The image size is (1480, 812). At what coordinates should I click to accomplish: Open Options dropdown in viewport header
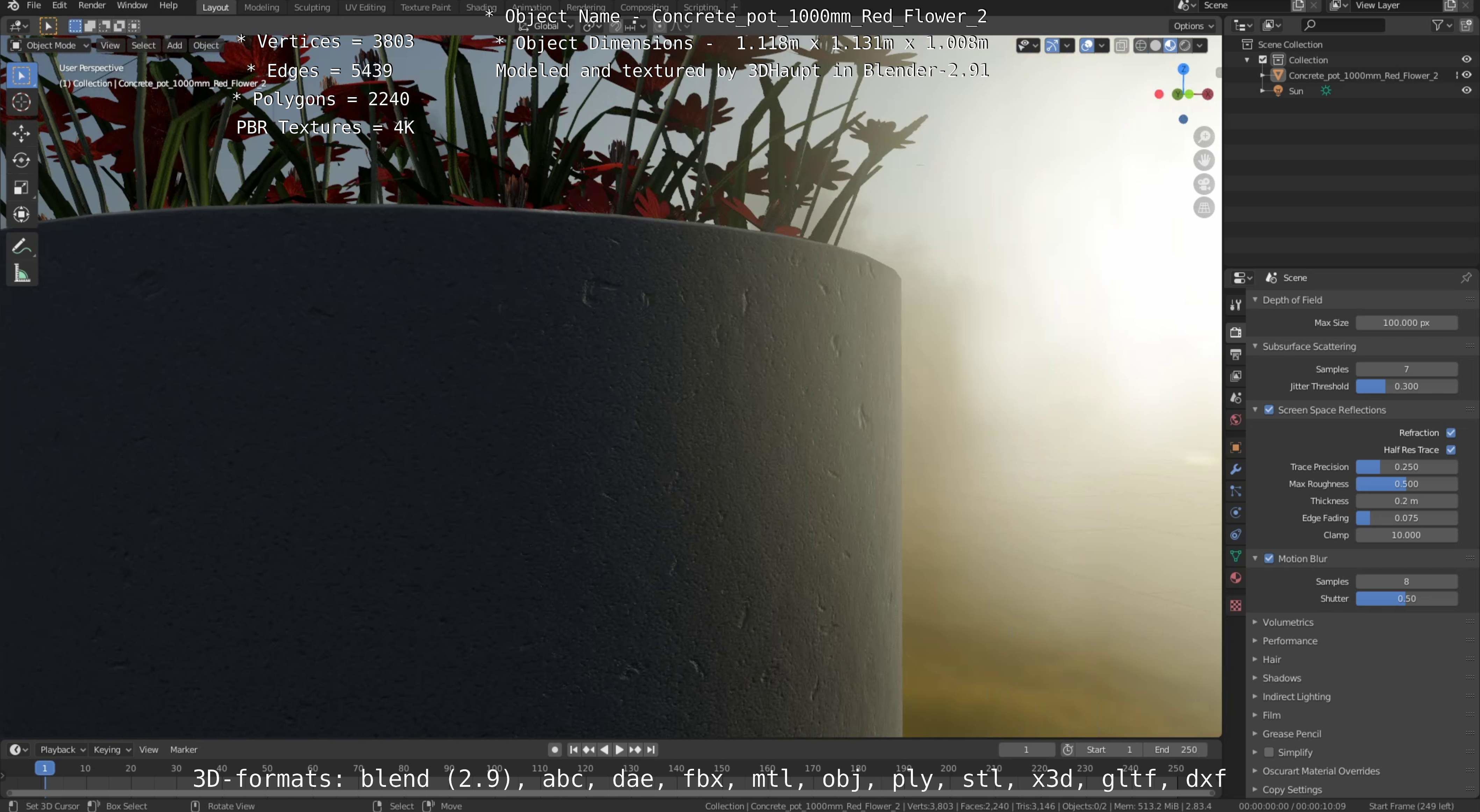click(x=1193, y=26)
